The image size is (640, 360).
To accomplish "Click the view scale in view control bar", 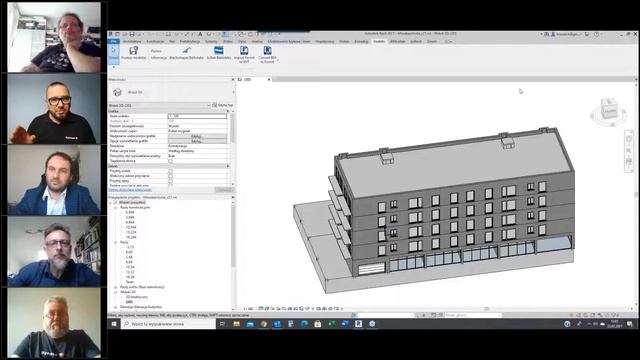I will coord(249,309).
